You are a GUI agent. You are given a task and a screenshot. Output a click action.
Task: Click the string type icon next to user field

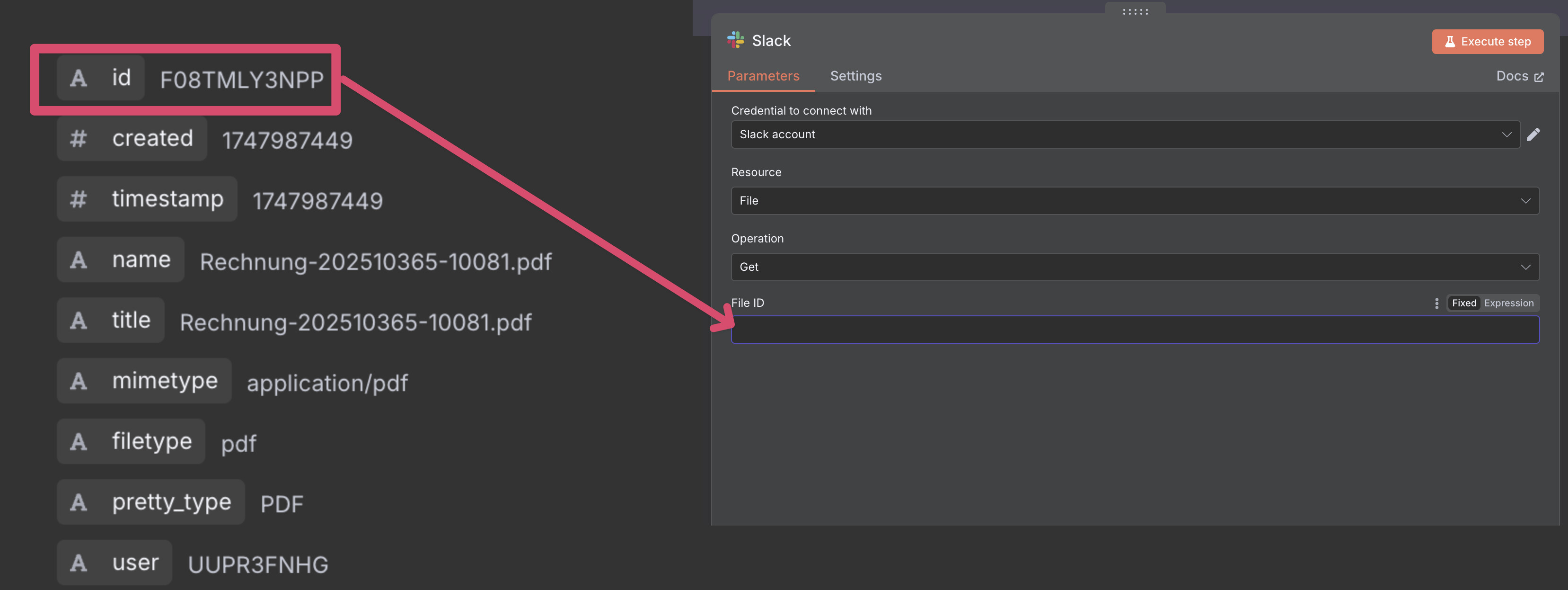point(79,563)
